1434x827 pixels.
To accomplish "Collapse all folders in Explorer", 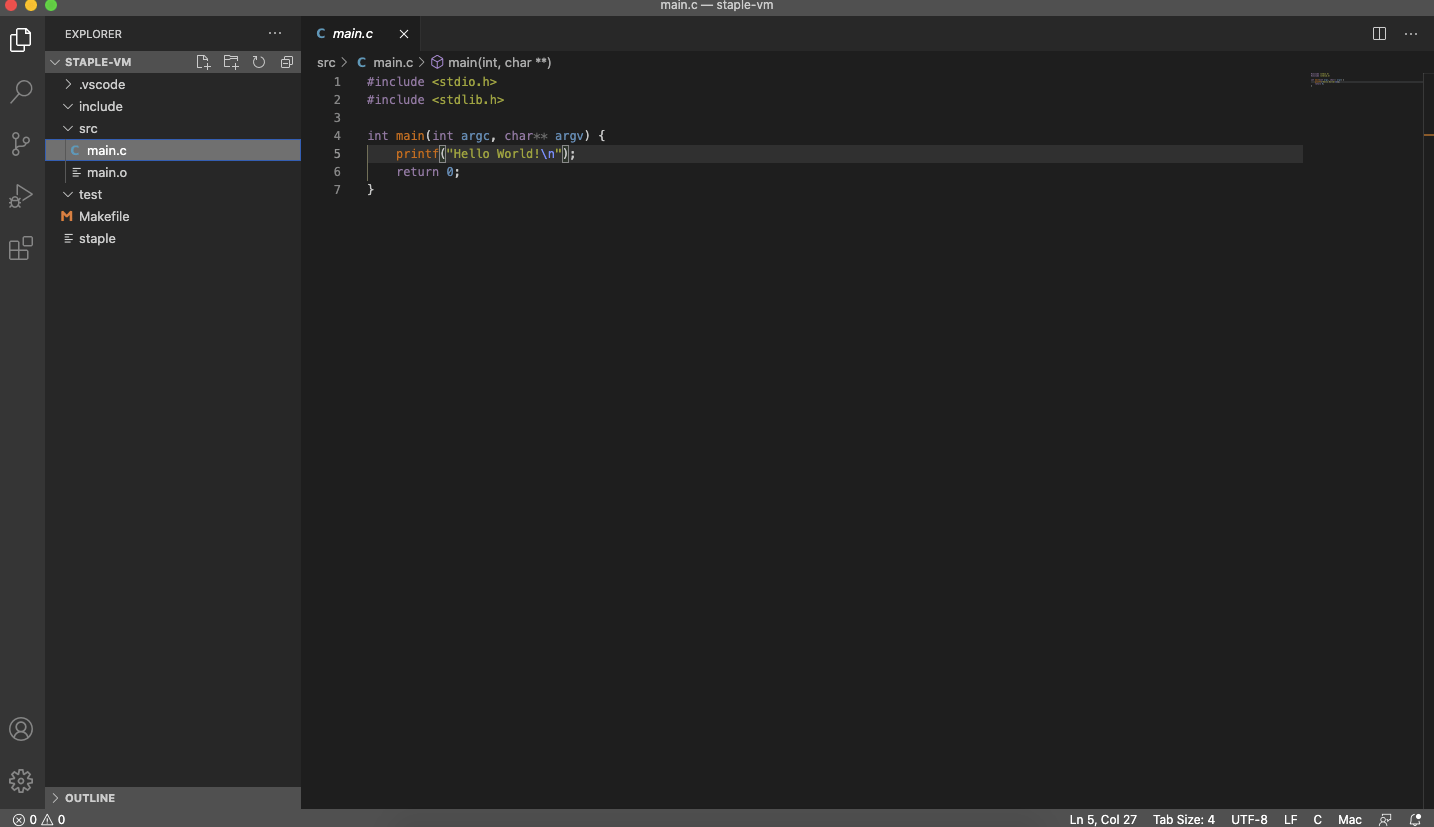I will (x=286, y=62).
